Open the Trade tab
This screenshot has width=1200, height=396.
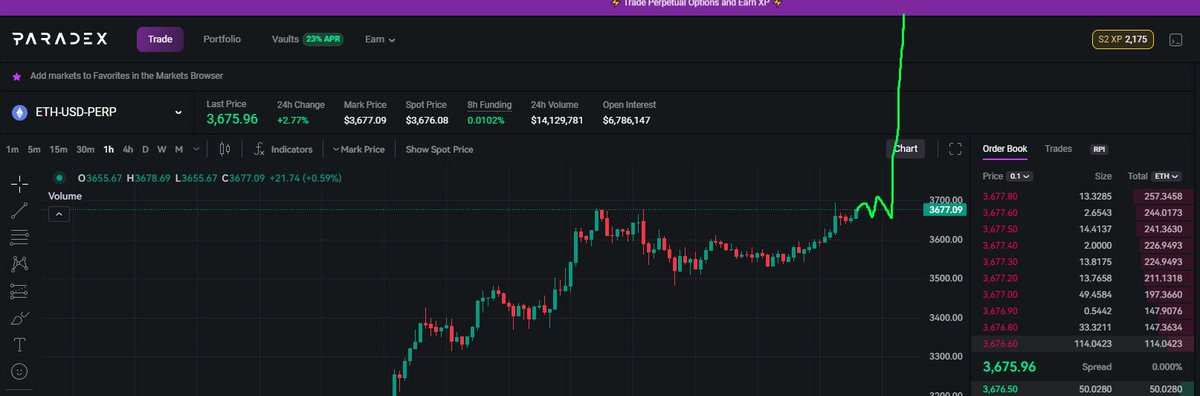click(160, 40)
